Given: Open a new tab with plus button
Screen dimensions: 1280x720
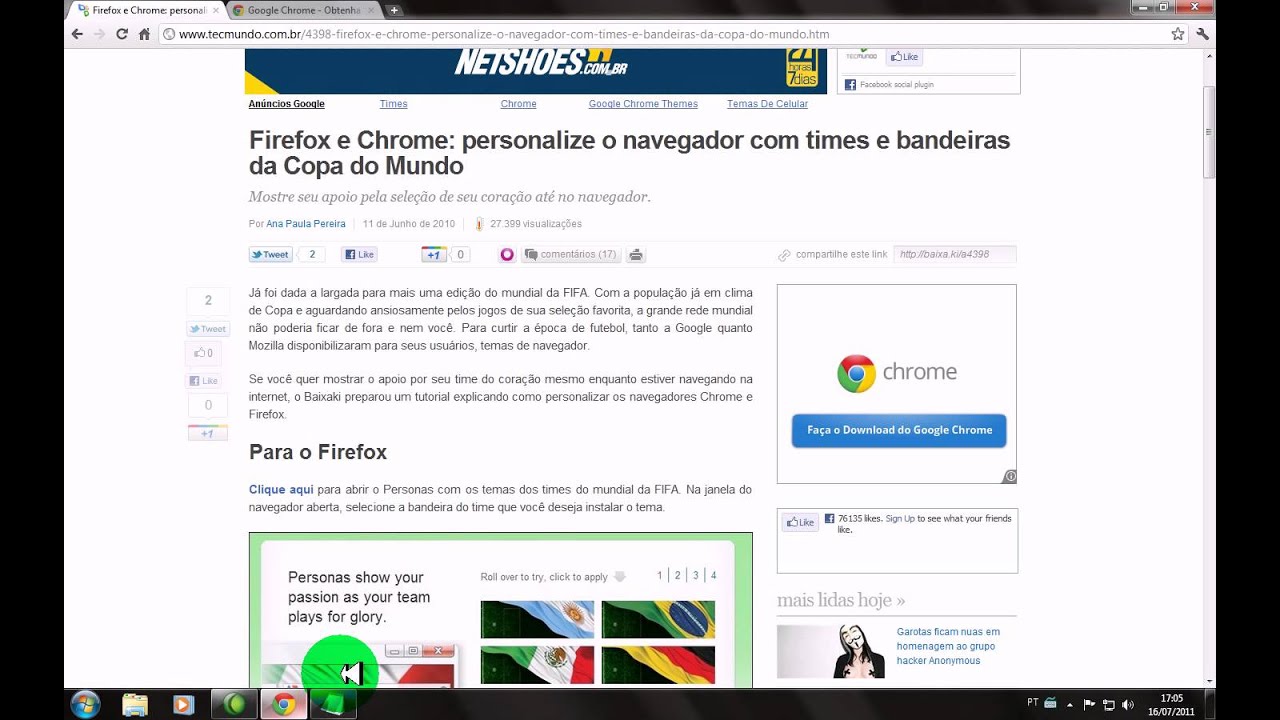Looking at the screenshot, I should (x=394, y=10).
